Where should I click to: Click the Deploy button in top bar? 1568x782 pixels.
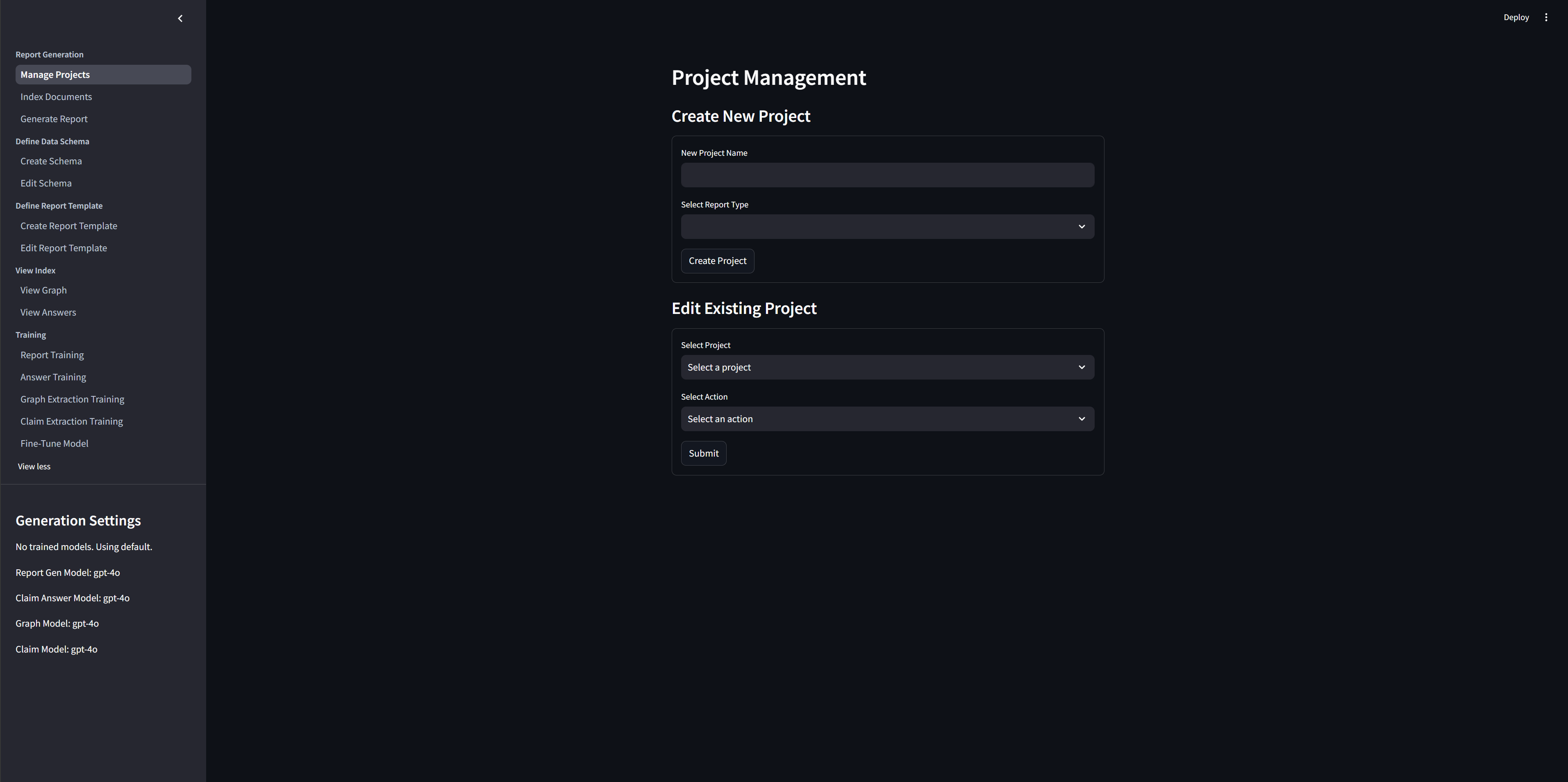point(1516,17)
